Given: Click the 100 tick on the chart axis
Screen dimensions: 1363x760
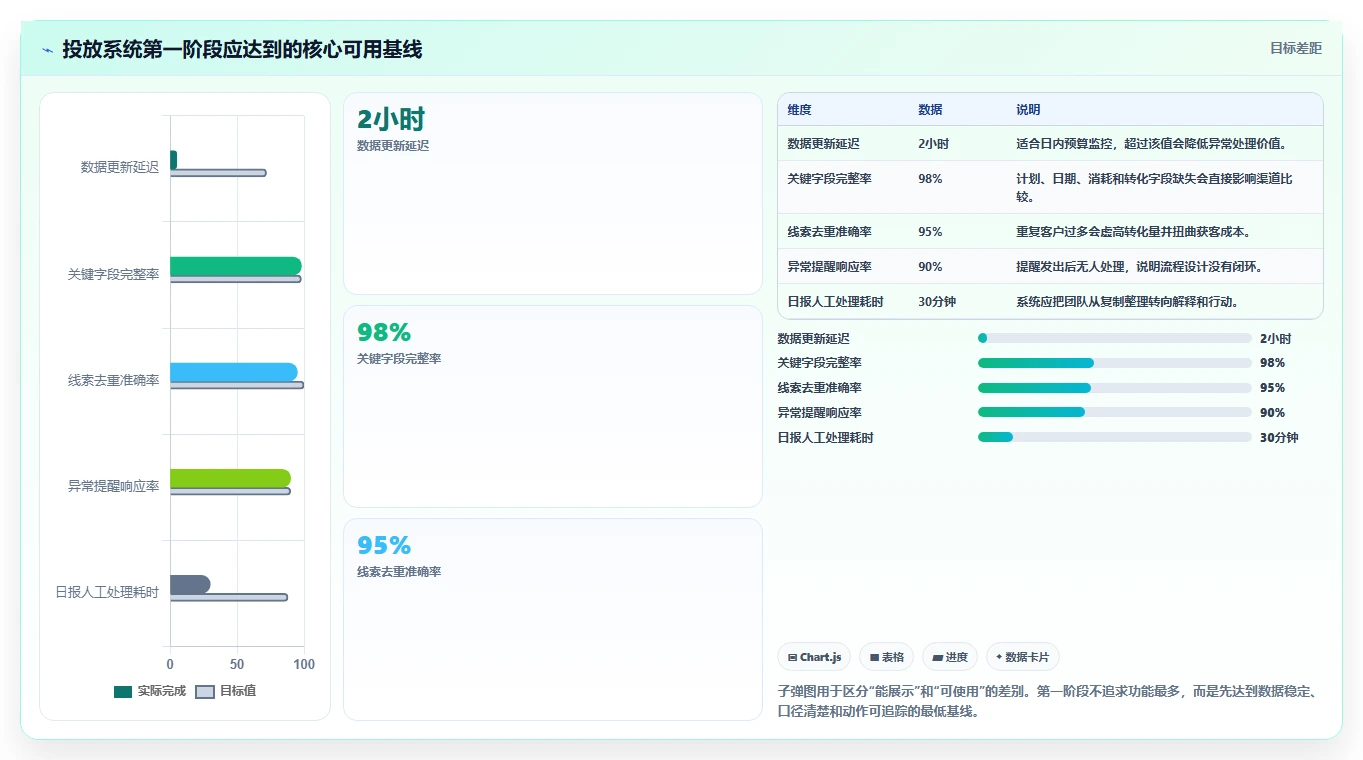Looking at the screenshot, I should 304,664.
